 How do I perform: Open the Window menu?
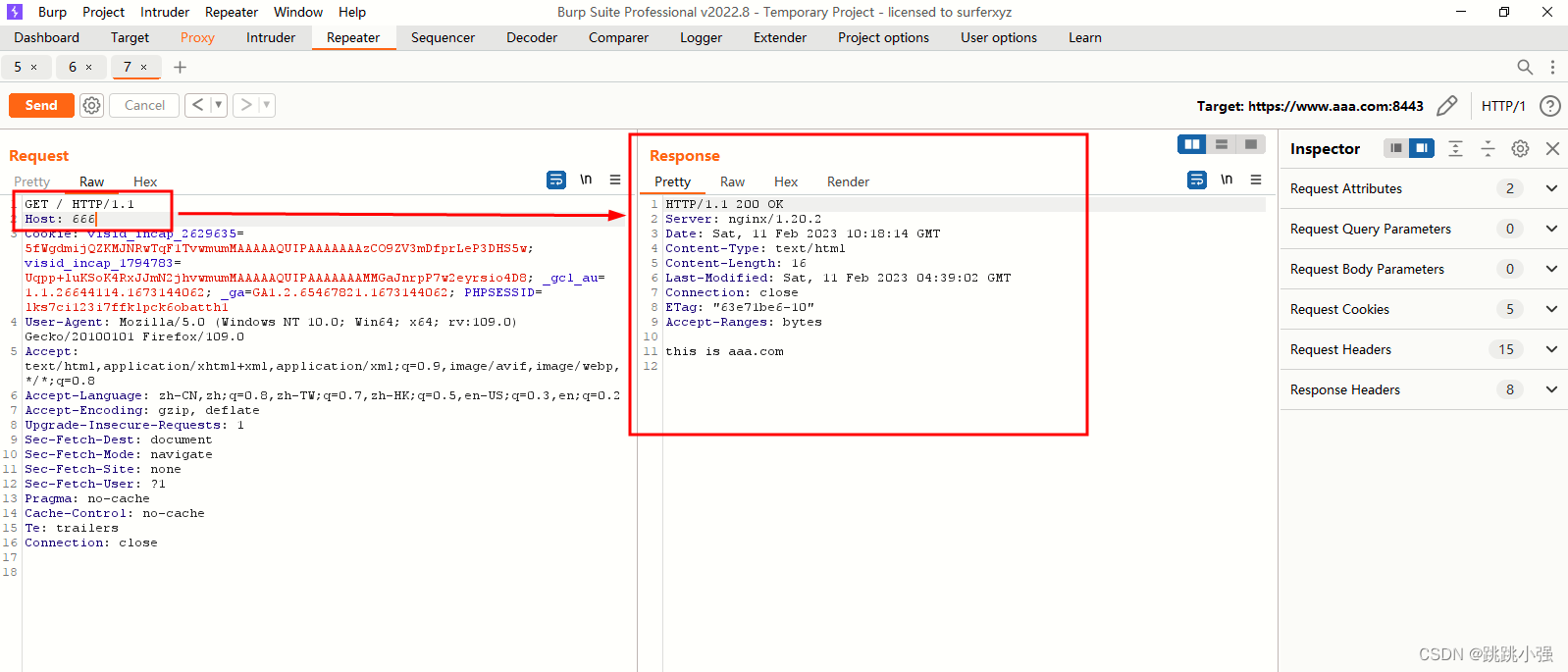tap(298, 12)
